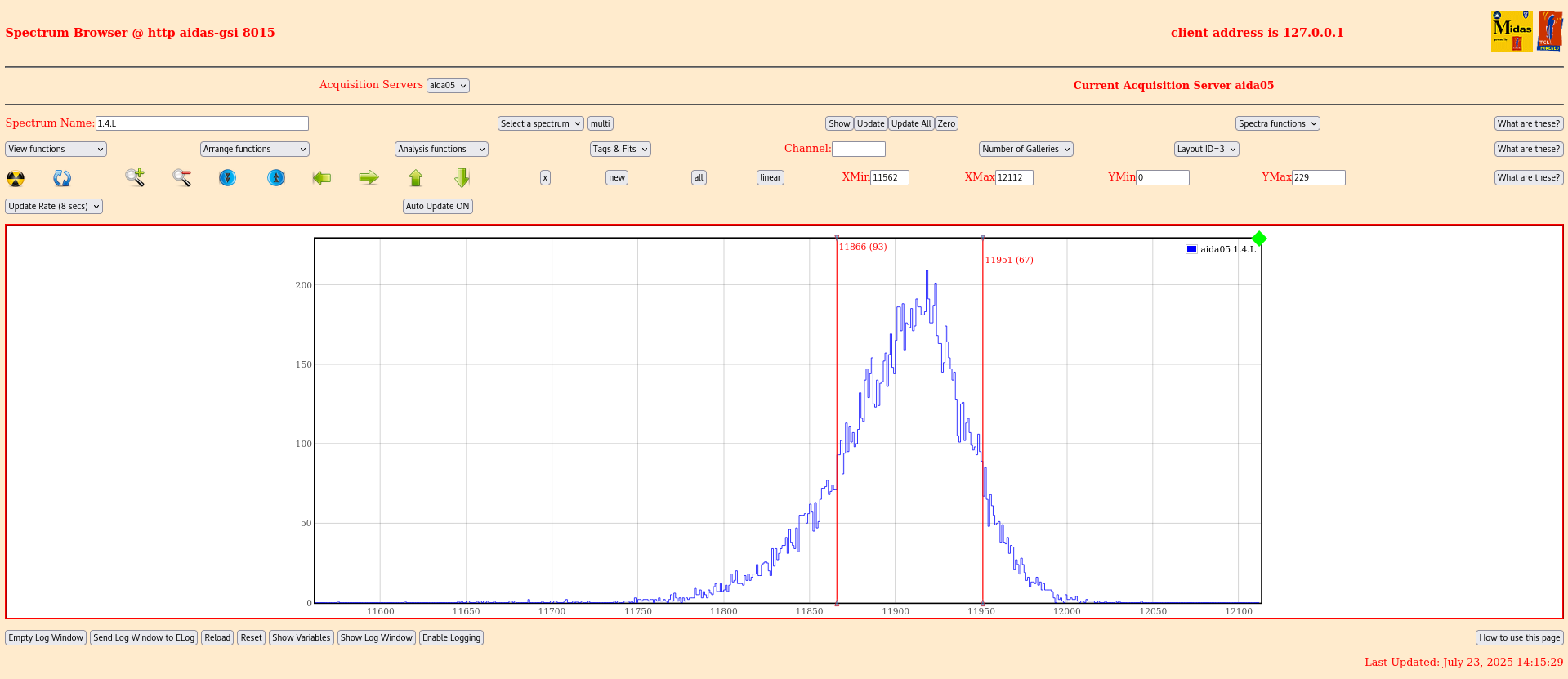This screenshot has width=1568, height=679.
Task: Focus the YMin input field
Action: coord(1163,177)
